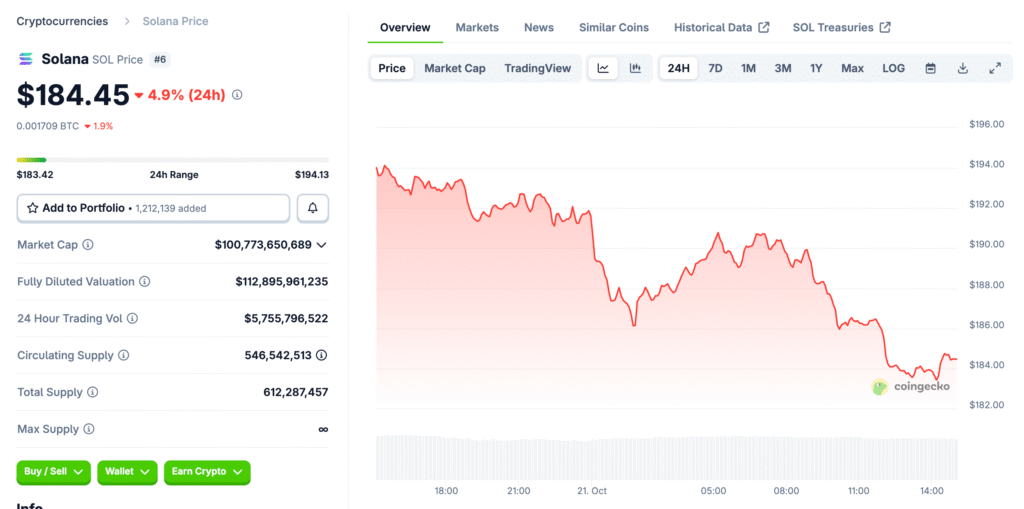The image size is (1024, 509).
Task: Open the calendar date range picker
Action: 930,68
